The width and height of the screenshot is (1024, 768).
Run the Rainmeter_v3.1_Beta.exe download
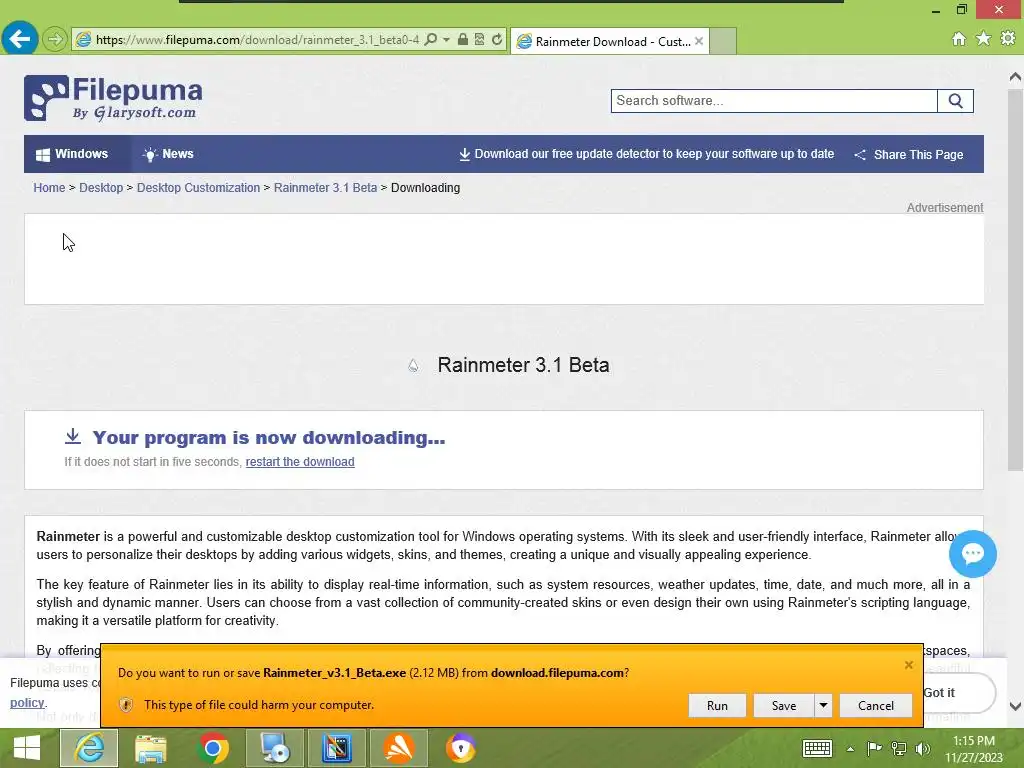717,705
